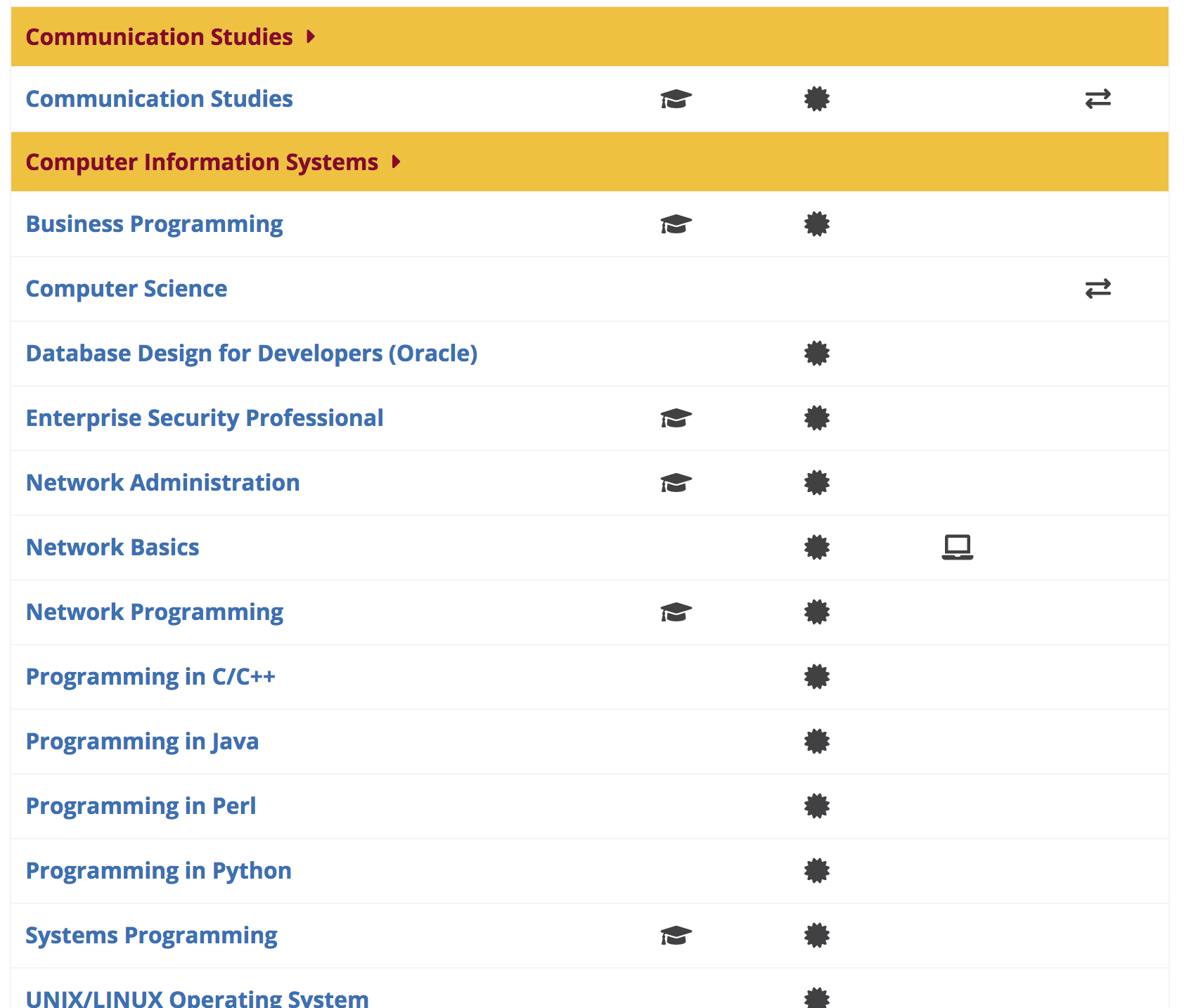Click the graduation cap icon for Network Administration

click(676, 483)
